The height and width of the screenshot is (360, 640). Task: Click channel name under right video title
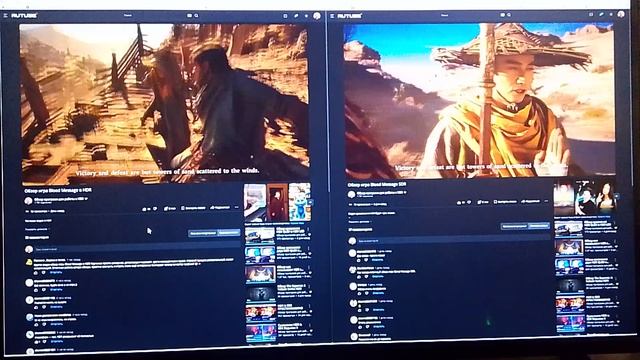(380, 193)
